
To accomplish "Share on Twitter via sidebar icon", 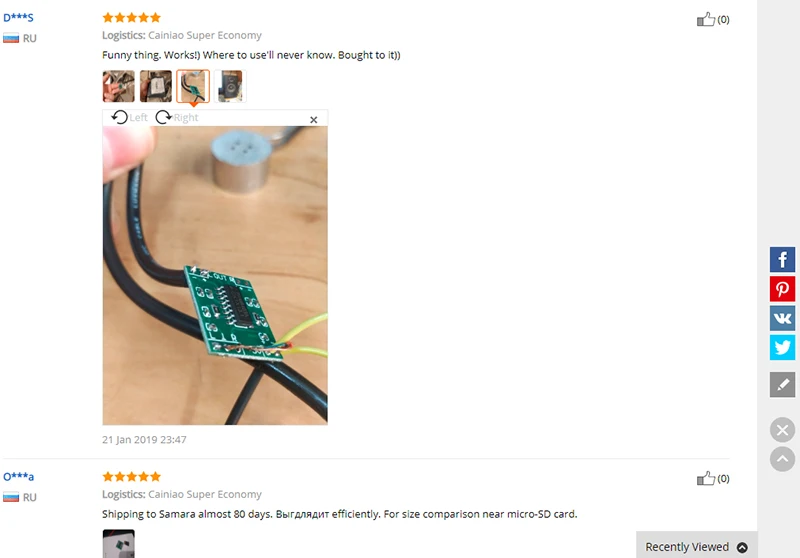I will tap(782, 347).
